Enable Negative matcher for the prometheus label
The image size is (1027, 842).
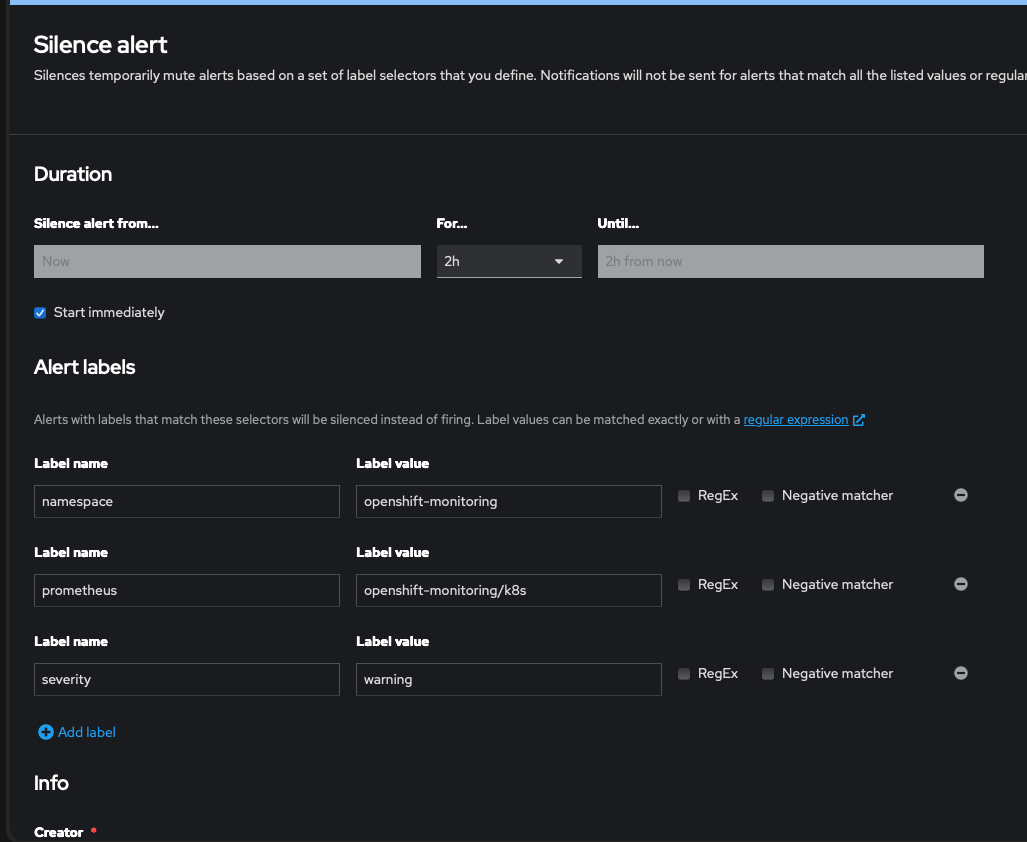768,585
